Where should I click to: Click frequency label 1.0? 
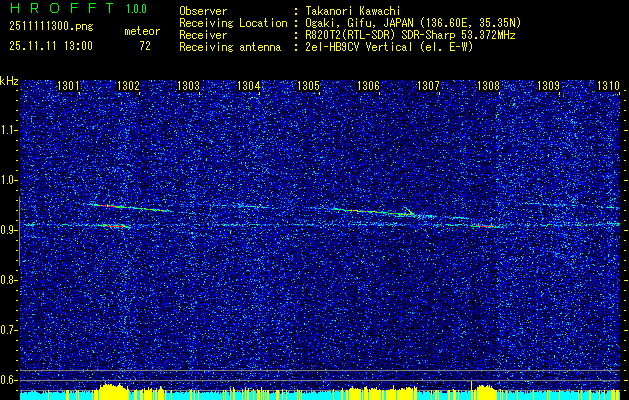point(9,180)
